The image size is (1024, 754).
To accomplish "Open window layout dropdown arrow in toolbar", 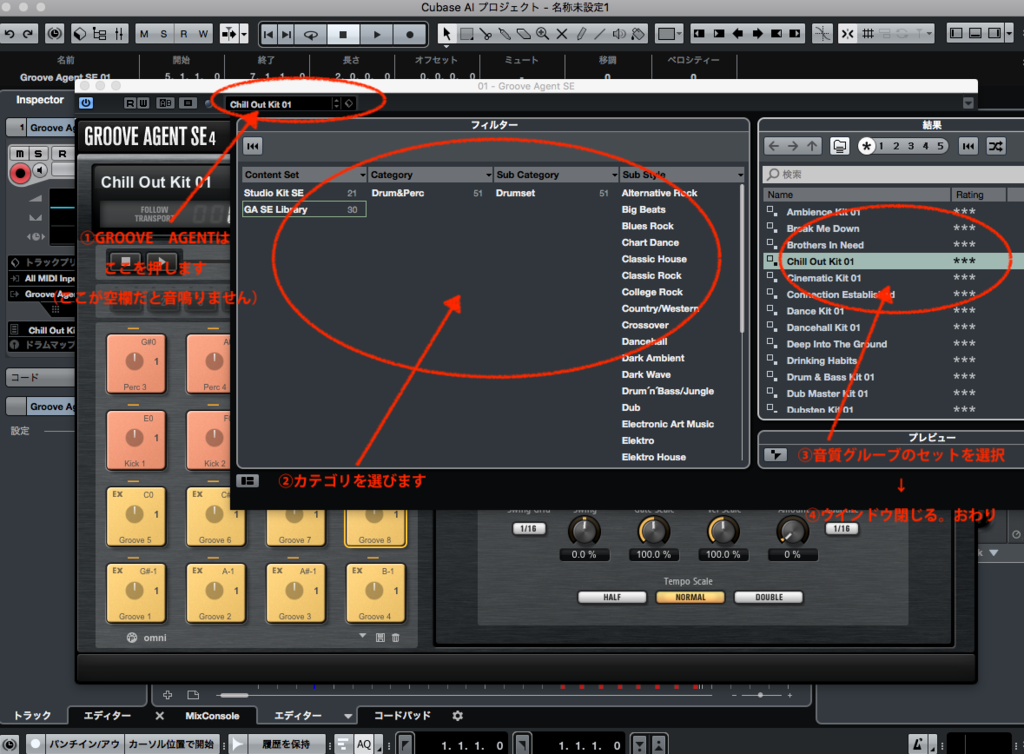I will [x=1009, y=33].
